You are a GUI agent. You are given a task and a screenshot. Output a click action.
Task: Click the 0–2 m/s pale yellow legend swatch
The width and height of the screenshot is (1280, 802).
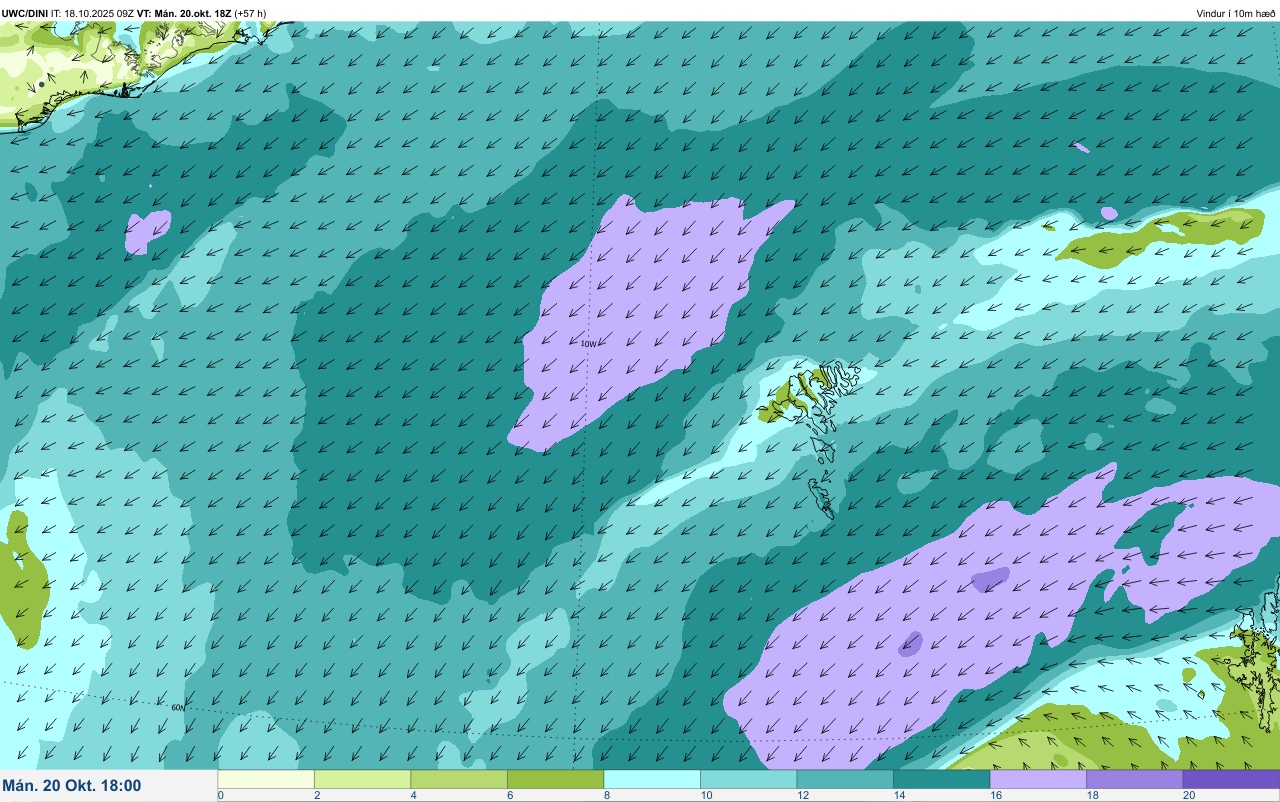(266, 779)
